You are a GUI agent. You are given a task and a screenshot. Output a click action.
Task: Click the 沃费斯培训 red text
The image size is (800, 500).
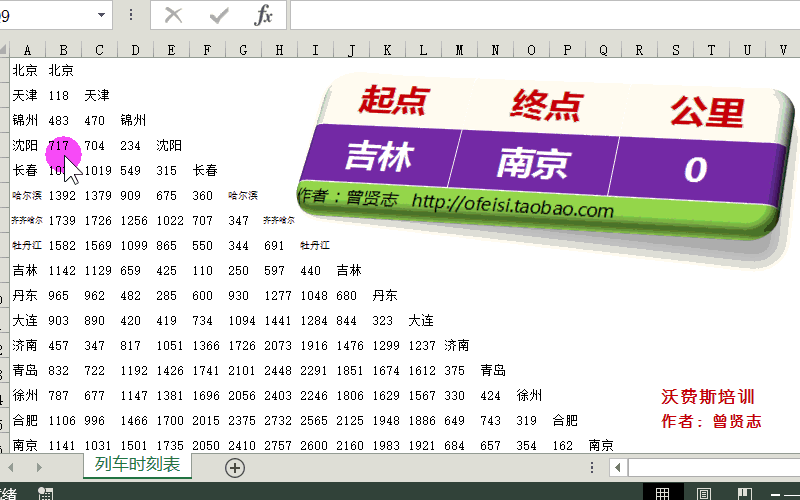708,396
